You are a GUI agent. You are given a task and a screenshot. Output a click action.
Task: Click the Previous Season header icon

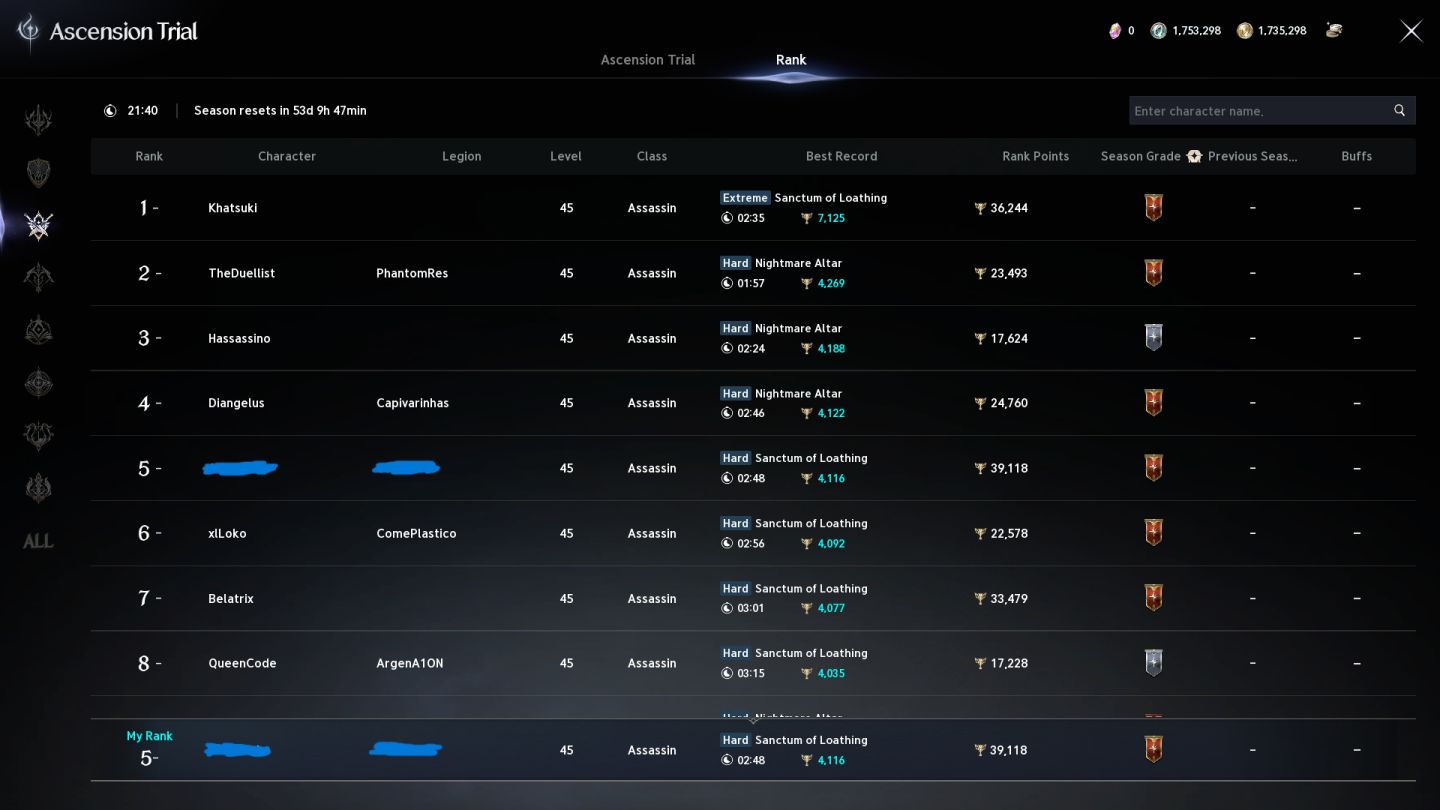(x=1194, y=156)
